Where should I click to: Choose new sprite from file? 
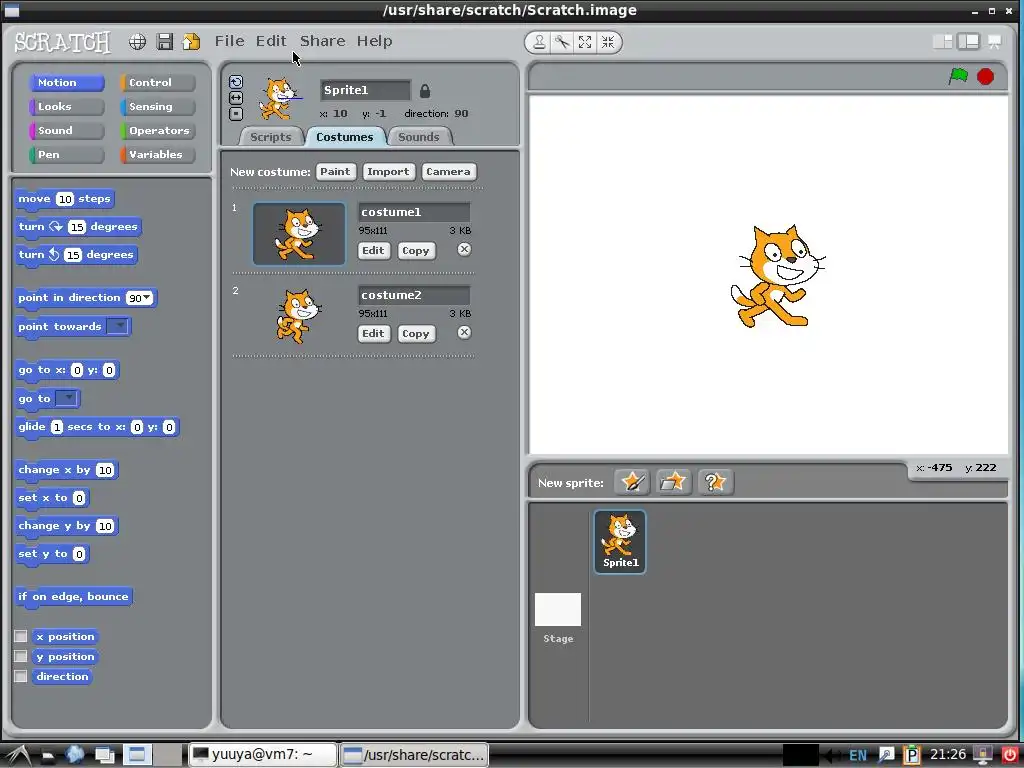pos(673,483)
